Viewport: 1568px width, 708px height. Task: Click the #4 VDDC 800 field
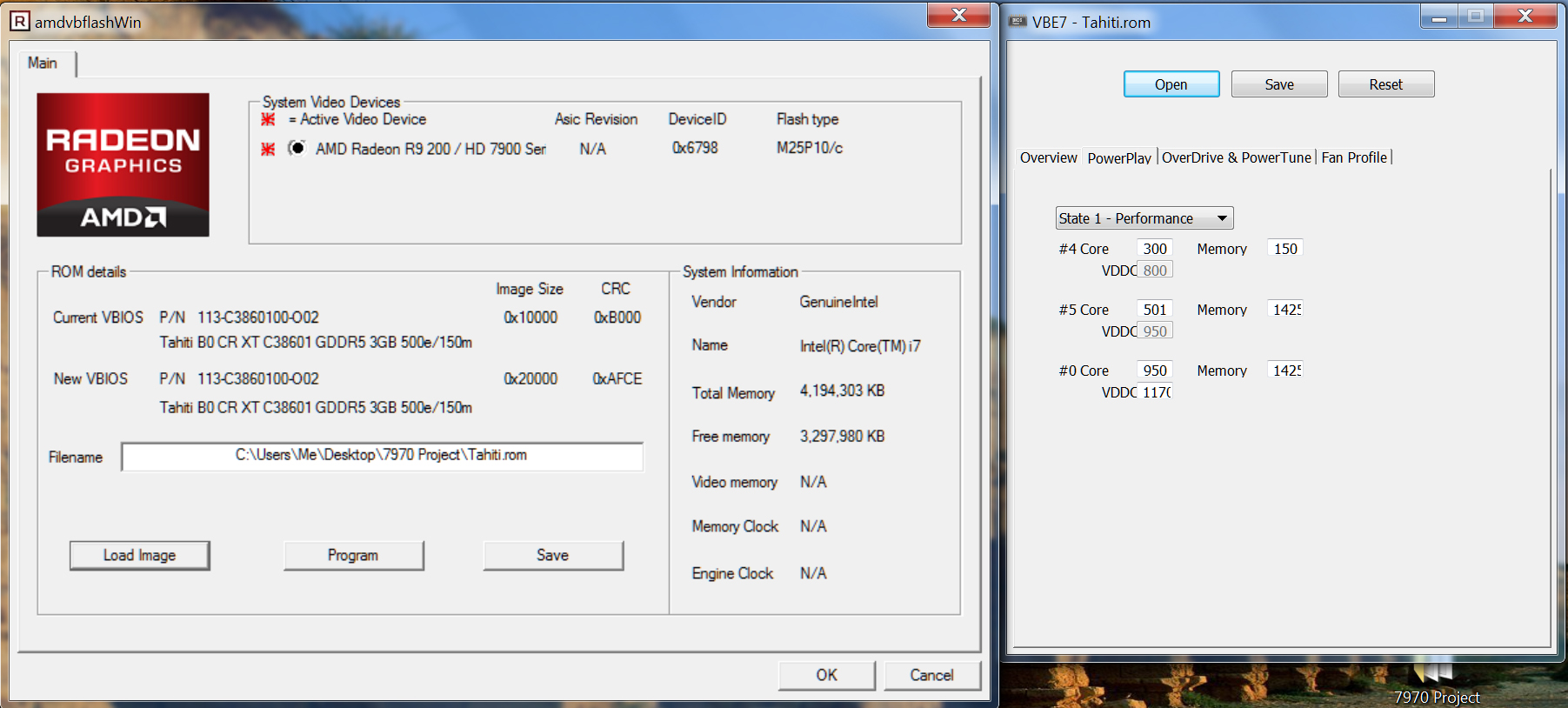coord(1155,271)
